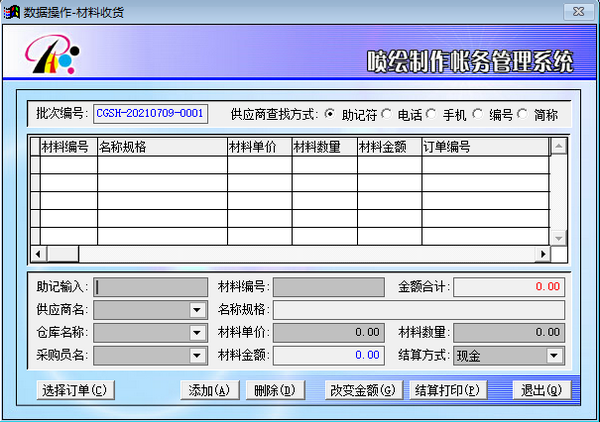Open the 采购员名 dropdown list
The height and width of the screenshot is (422, 600).
pos(197,355)
